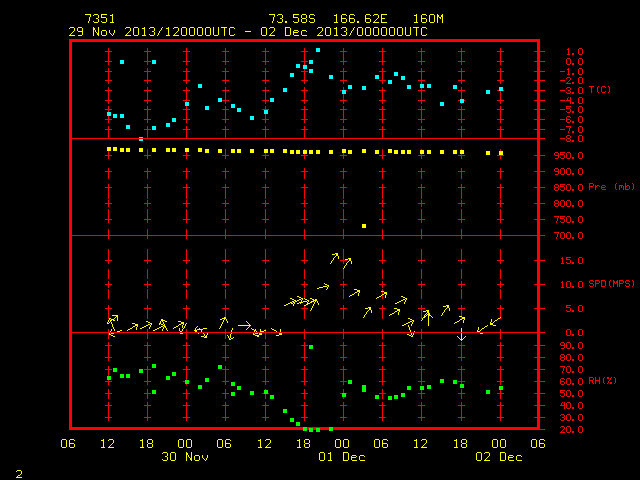Click the lowest cyan temperature point at -8.0
640x480 pixels.
tap(141, 139)
